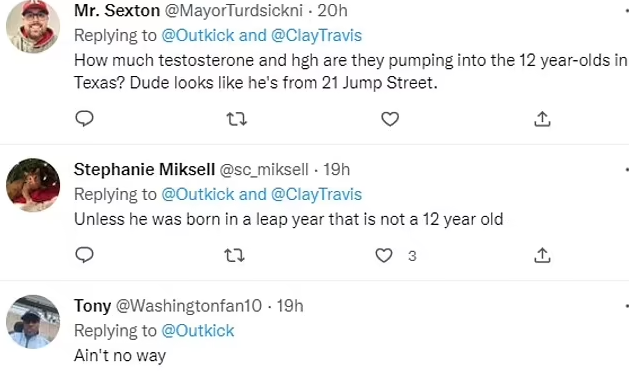Share Mr. Sexton's tweet
This screenshot has width=629, height=374.
pyautogui.click(x=542, y=119)
